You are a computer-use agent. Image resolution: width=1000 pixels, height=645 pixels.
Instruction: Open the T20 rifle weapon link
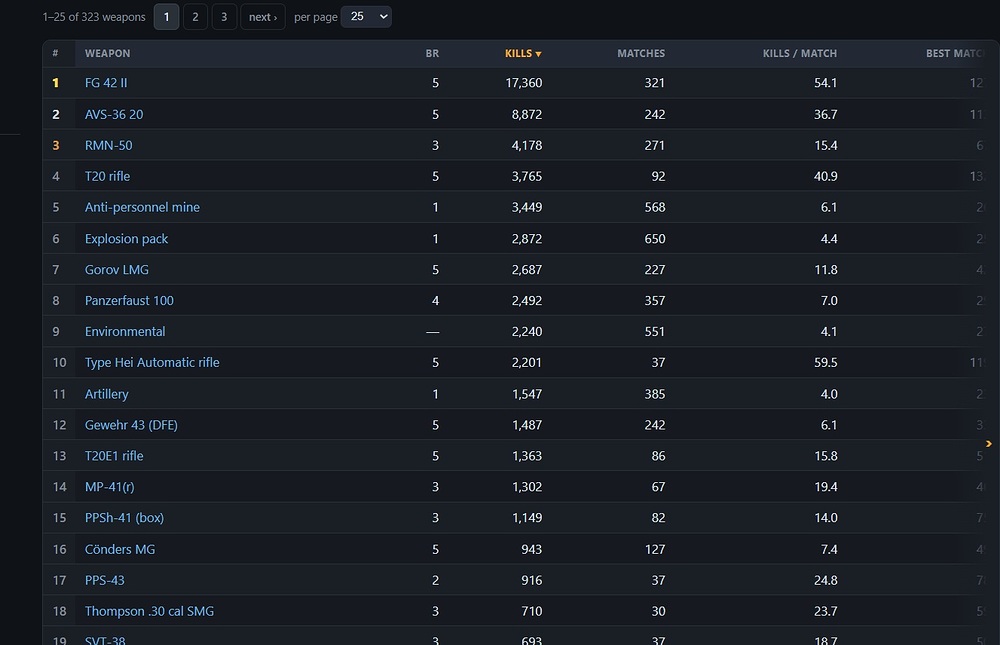(x=107, y=176)
